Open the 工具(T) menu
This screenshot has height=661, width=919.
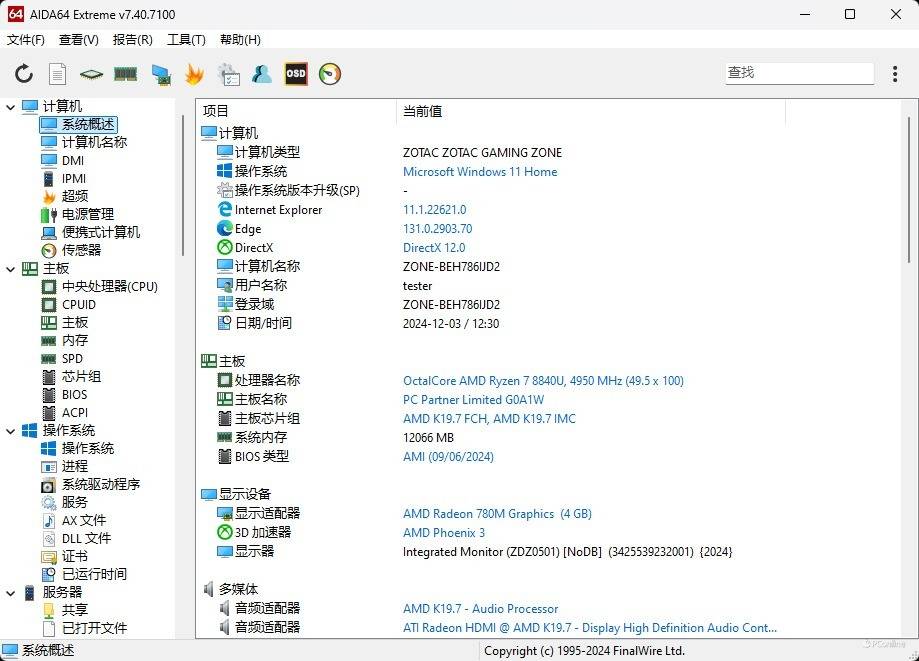coord(186,40)
